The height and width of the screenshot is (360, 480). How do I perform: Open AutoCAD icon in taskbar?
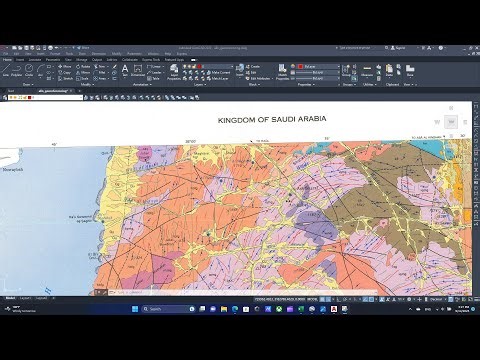pyautogui.click(x=334, y=309)
